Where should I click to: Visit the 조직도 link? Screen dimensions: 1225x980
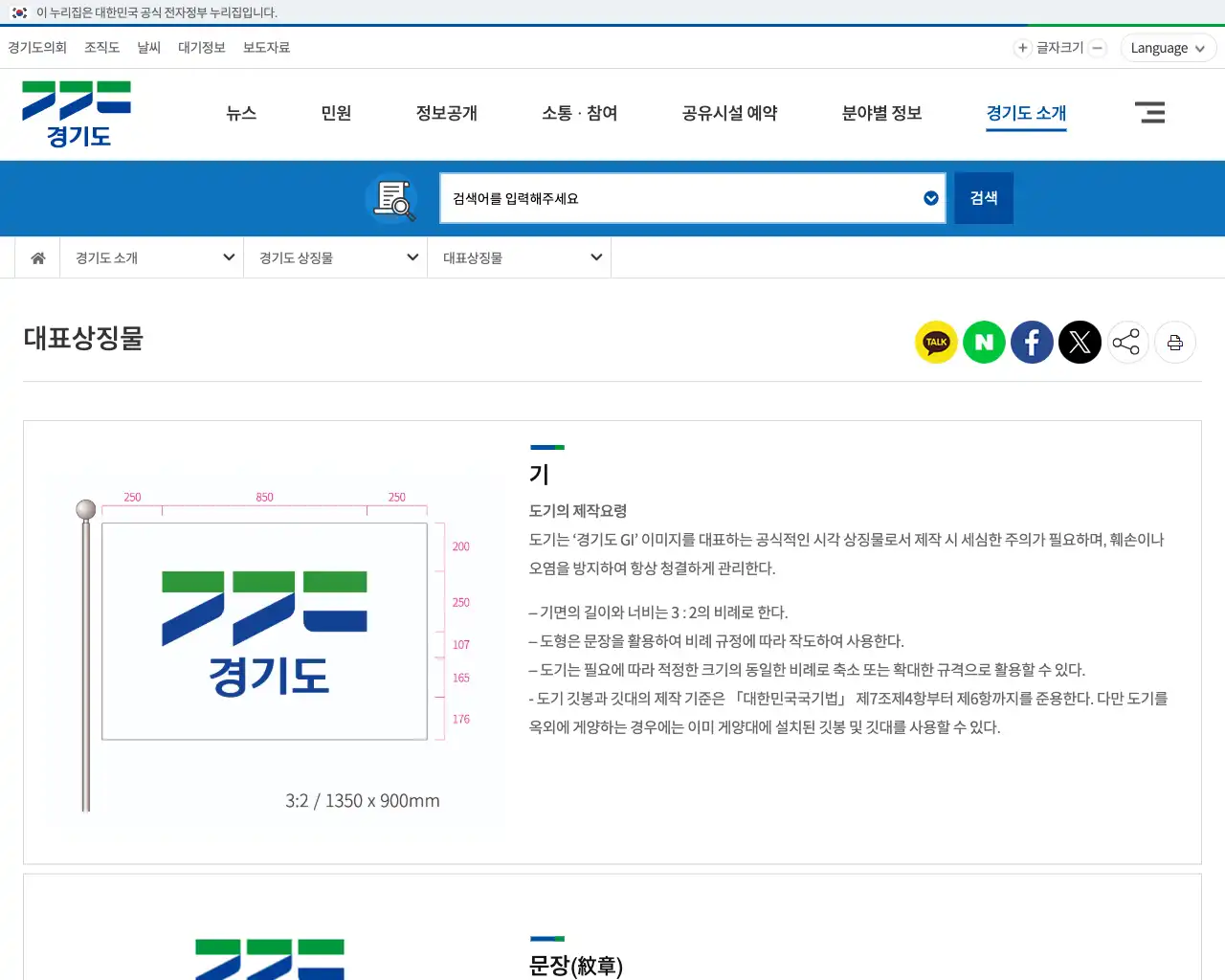[101, 47]
